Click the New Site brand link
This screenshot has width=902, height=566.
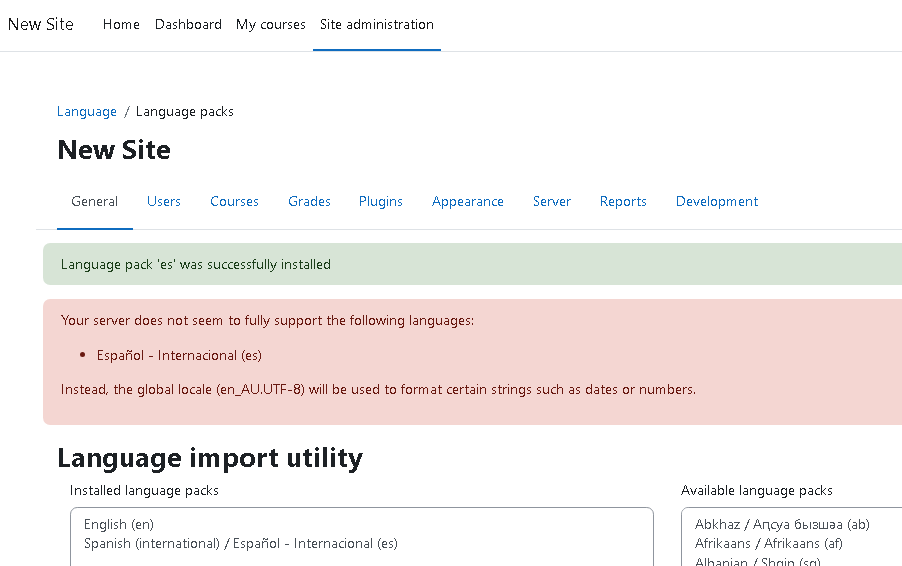(x=41, y=24)
